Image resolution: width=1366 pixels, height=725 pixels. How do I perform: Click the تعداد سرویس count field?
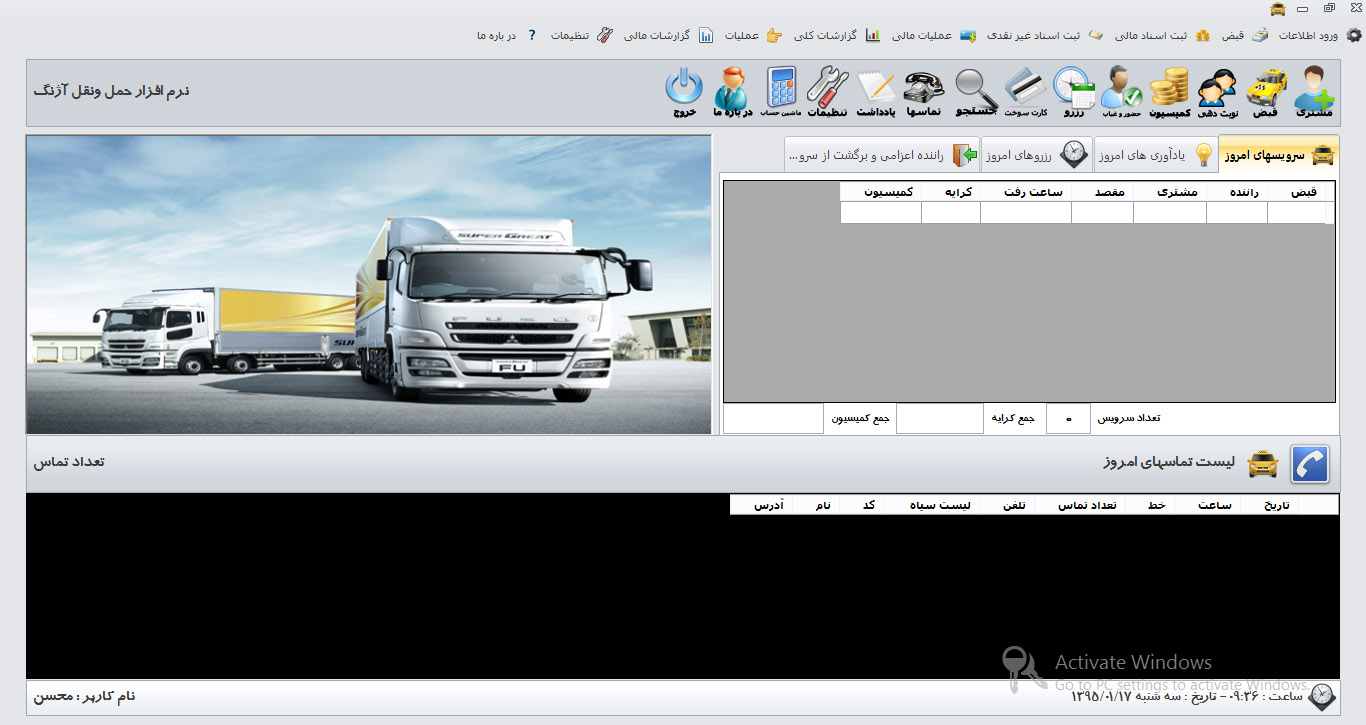[x=1069, y=419]
